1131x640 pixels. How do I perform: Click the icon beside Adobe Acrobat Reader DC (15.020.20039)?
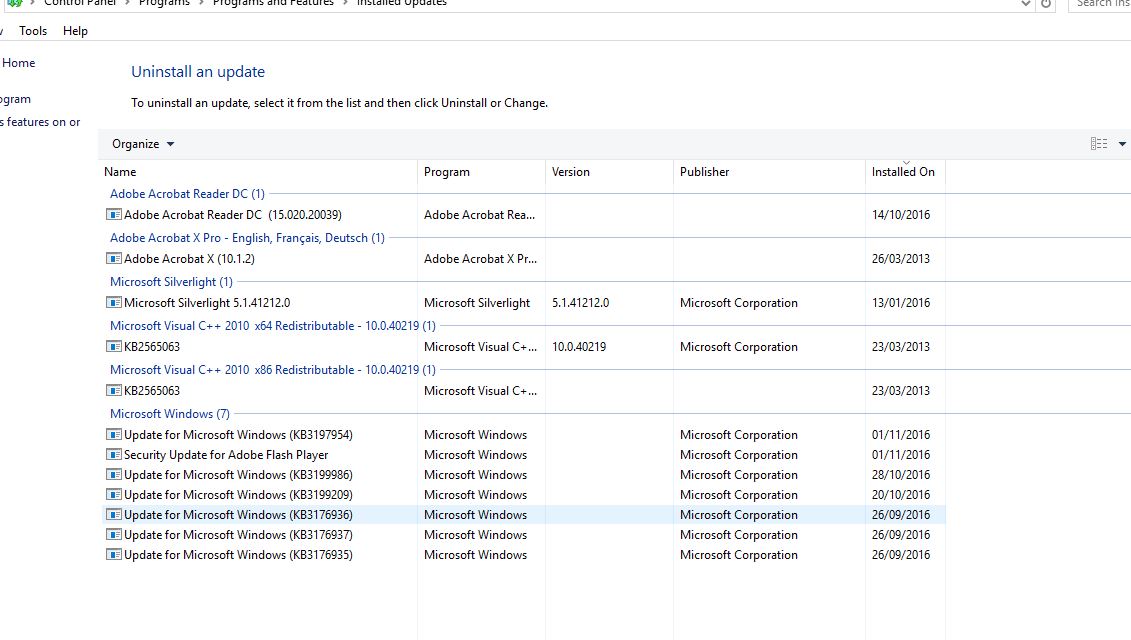click(x=113, y=214)
